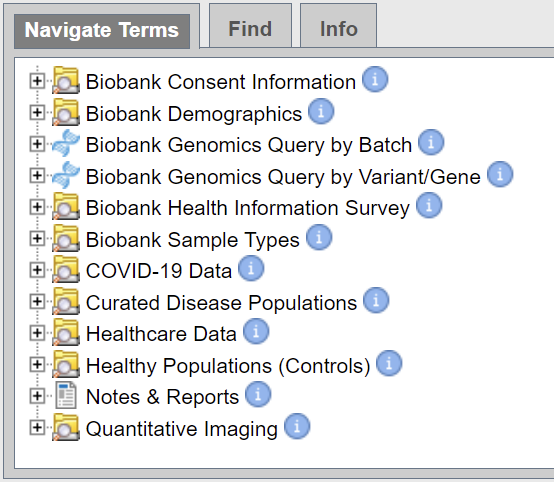Click info icon beside Healthcare Data
554x482 pixels.
coord(256,331)
